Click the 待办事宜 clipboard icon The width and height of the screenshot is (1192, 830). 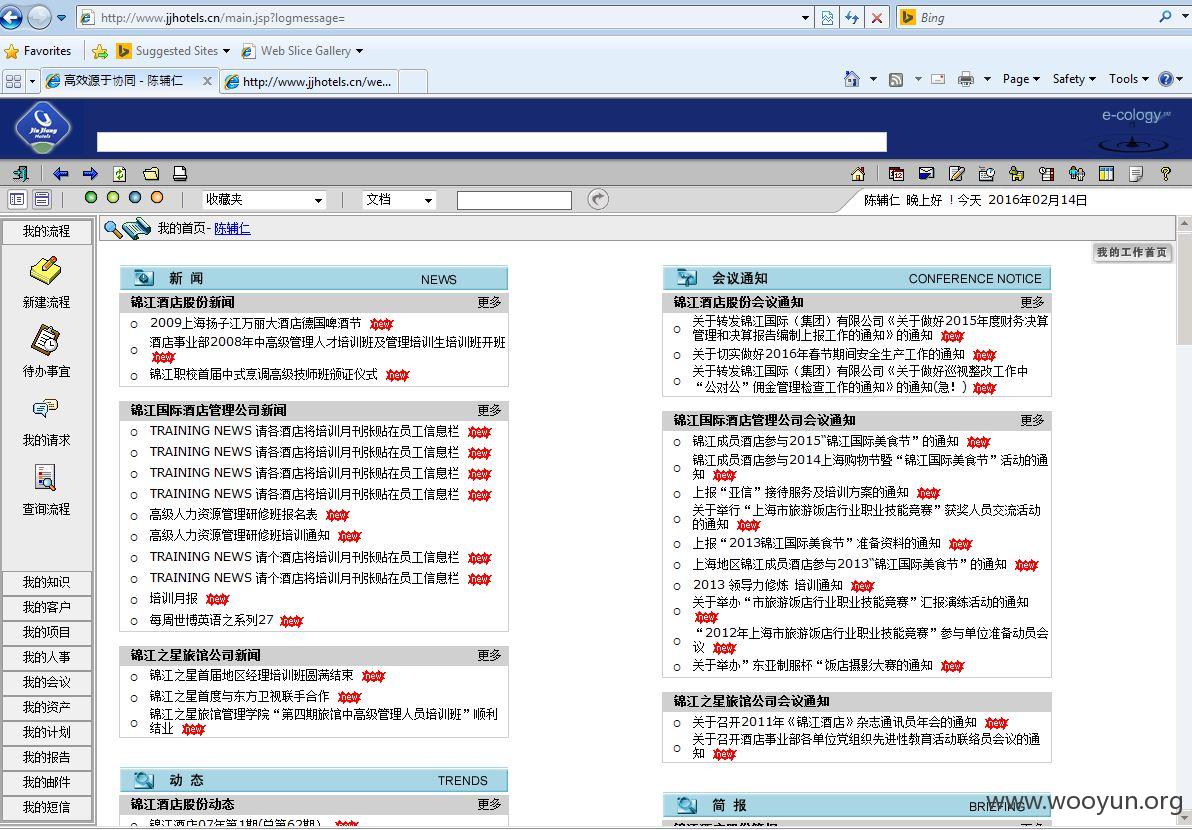(x=46, y=340)
